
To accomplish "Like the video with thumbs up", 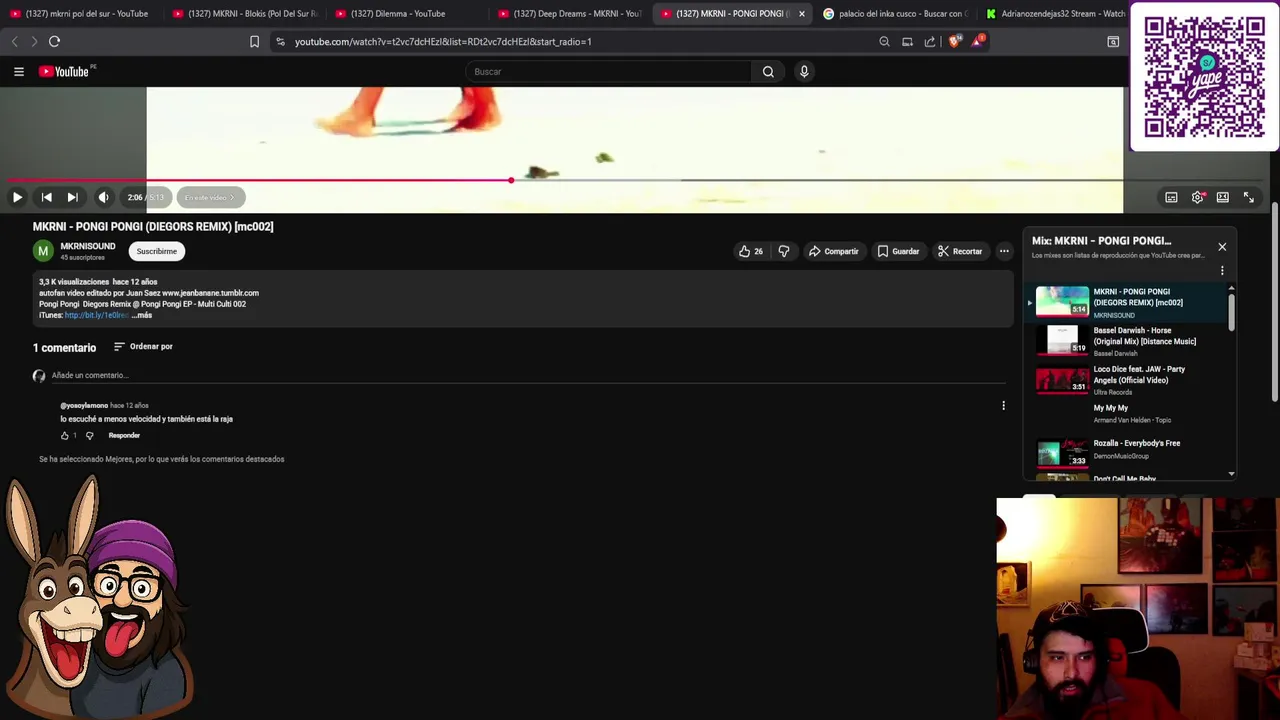I will tap(750, 251).
